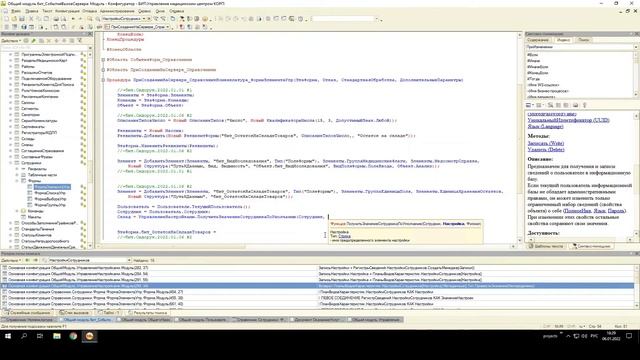640x360 pixels.
Task: Select the Макеты item in the tree
Action: tap(34, 217)
